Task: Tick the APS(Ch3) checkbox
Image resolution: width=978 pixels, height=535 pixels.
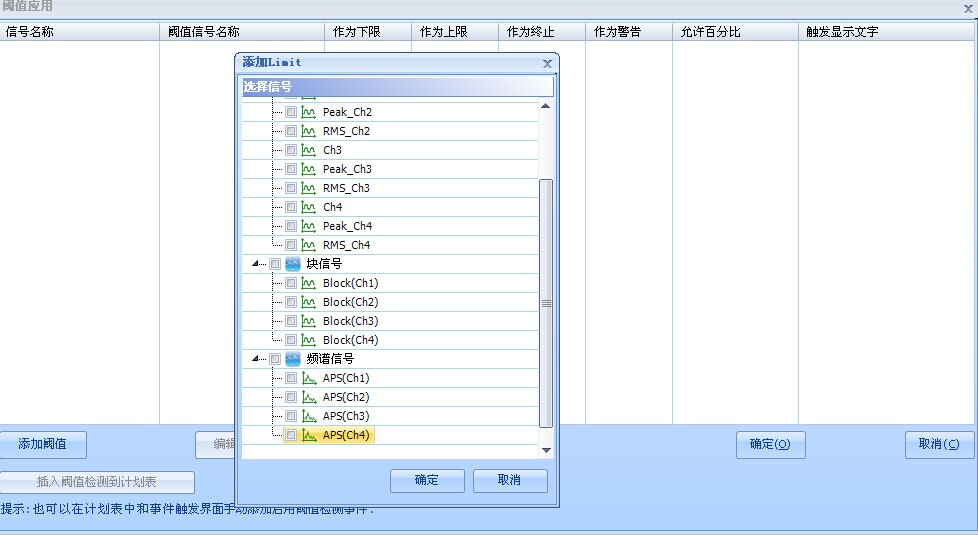Action: coord(291,416)
